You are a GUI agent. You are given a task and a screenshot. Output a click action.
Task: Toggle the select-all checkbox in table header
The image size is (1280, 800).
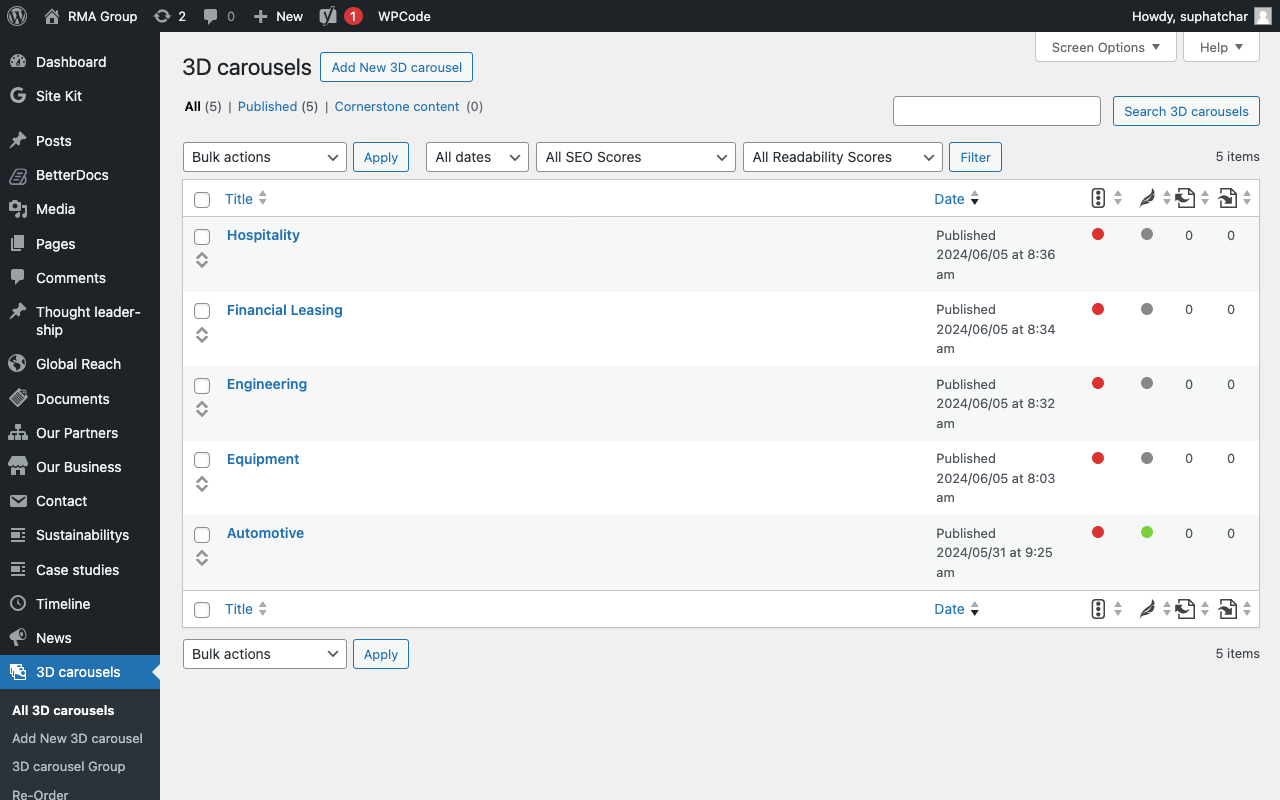[x=202, y=200]
